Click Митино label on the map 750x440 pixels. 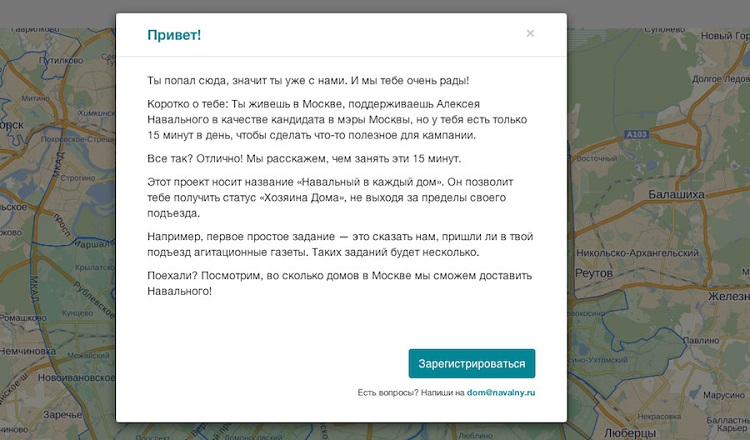(x=35, y=98)
